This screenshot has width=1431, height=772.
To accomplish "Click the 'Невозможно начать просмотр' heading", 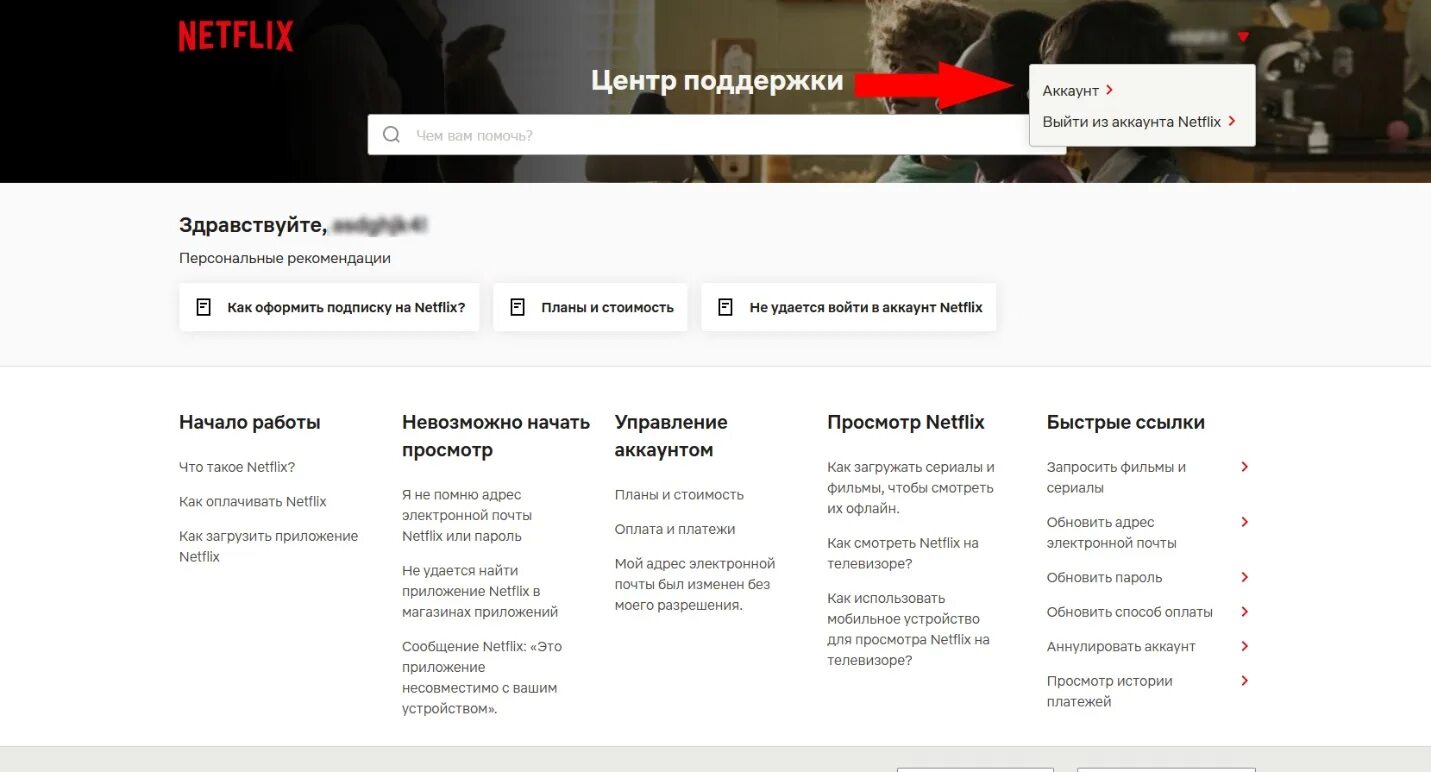I will (x=496, y=436).
